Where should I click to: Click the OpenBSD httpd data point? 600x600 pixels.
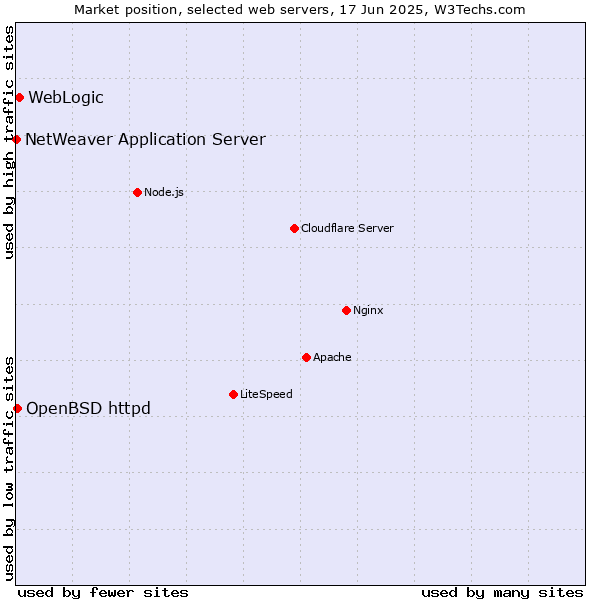[18, 408]
